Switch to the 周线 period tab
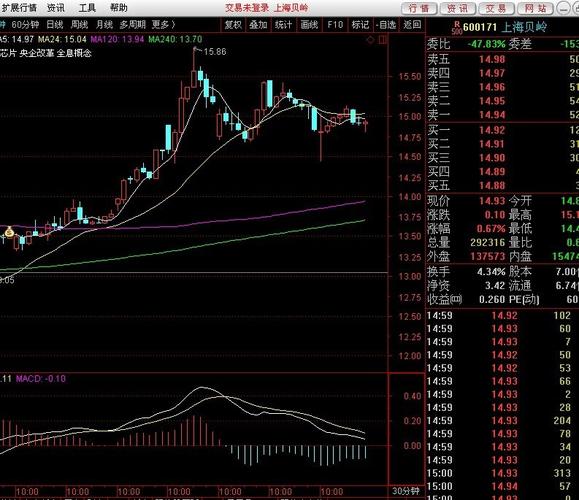The width and height of the screenshot is (579, 500). click(79, 25)
